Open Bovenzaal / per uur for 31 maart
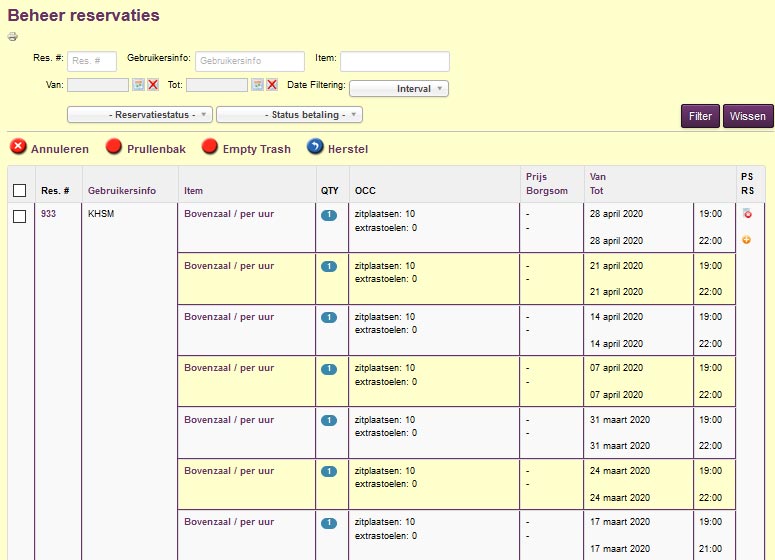 pos(229,420)
